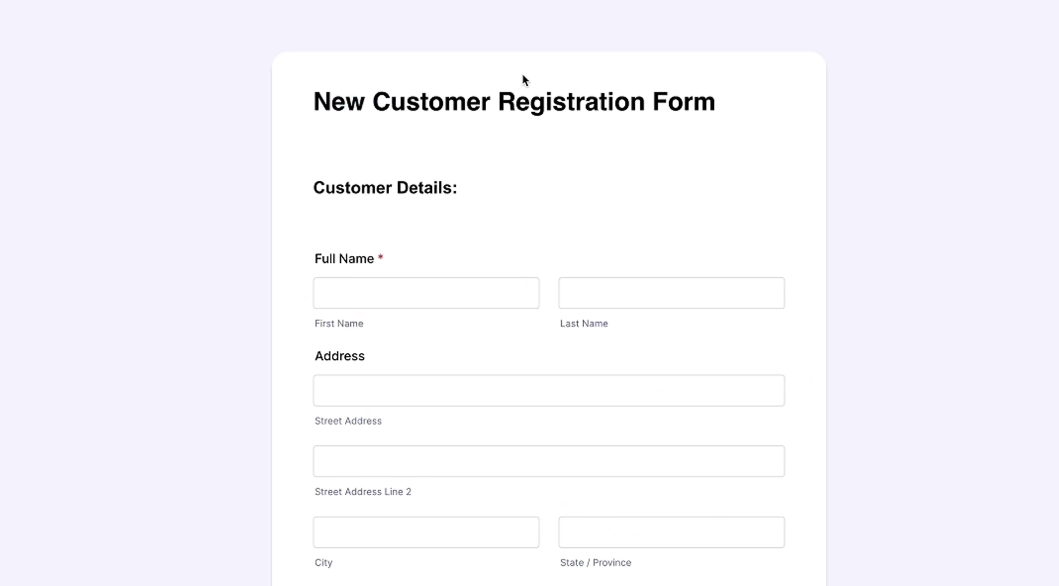Click the red required asterisk
The width and height of the screenshot is (1059, 586).
(x=381, y=258)
